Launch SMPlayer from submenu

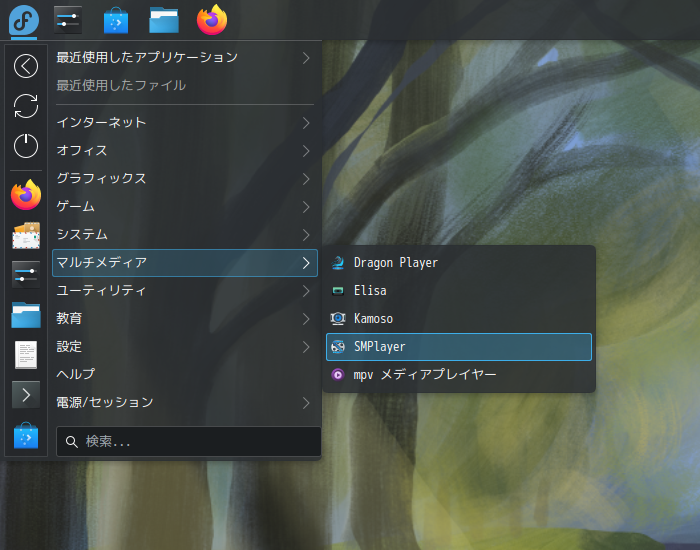click(459, 347)
